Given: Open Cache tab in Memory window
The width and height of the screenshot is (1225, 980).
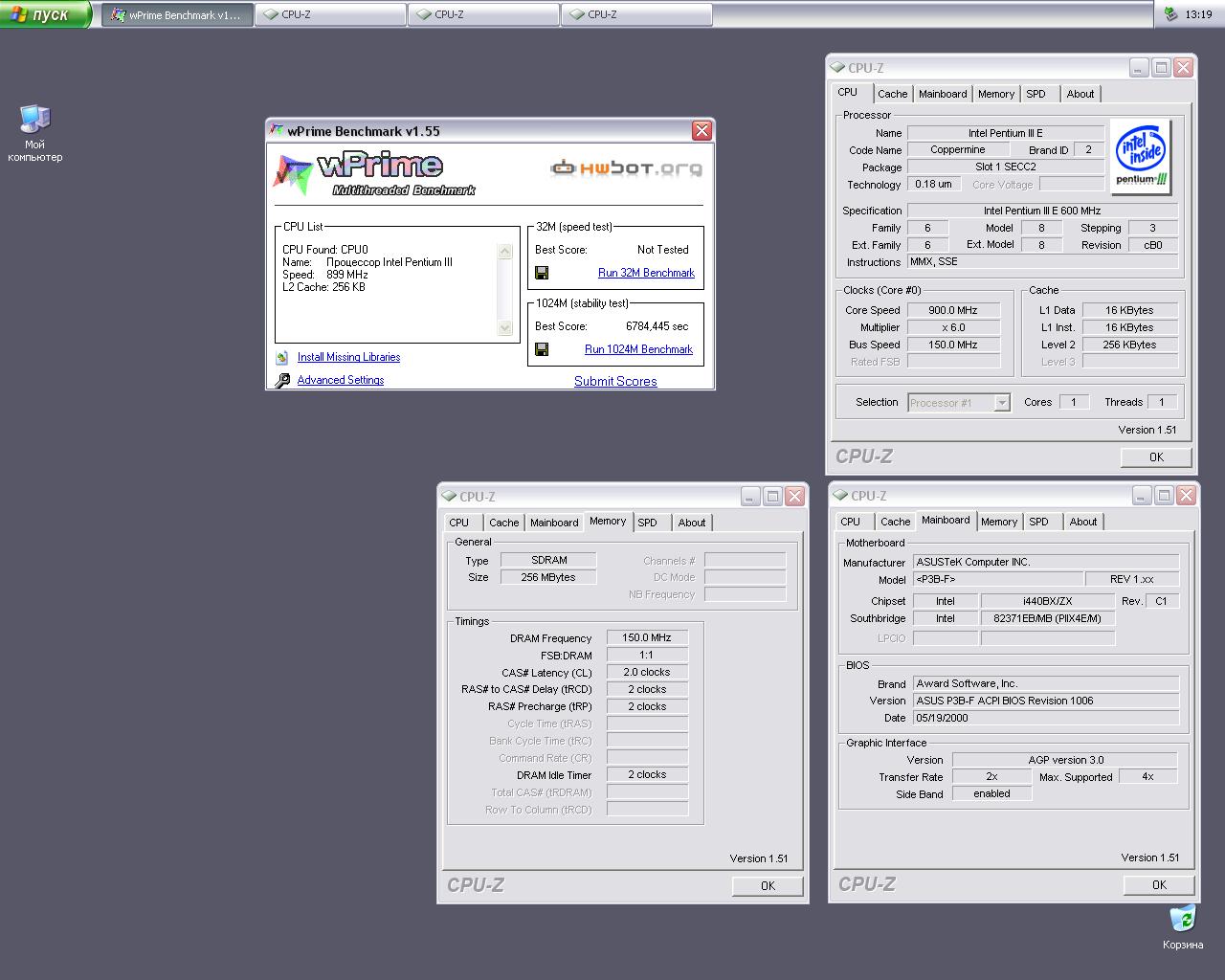Looking at the screenshot, I should [503, 523].
